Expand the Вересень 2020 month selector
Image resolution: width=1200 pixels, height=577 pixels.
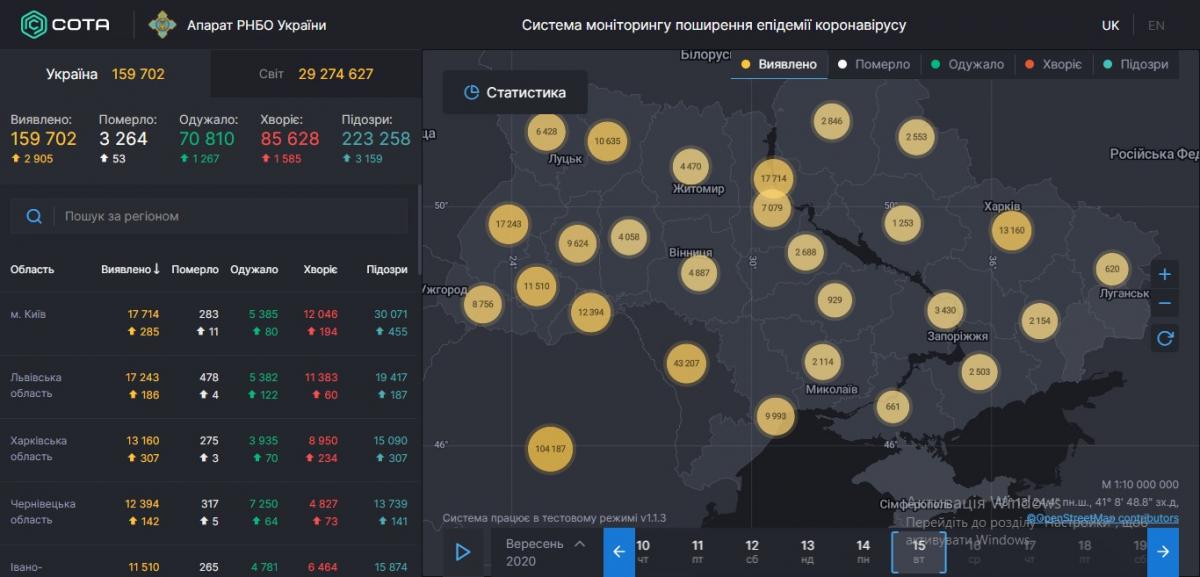pos(546,551)
